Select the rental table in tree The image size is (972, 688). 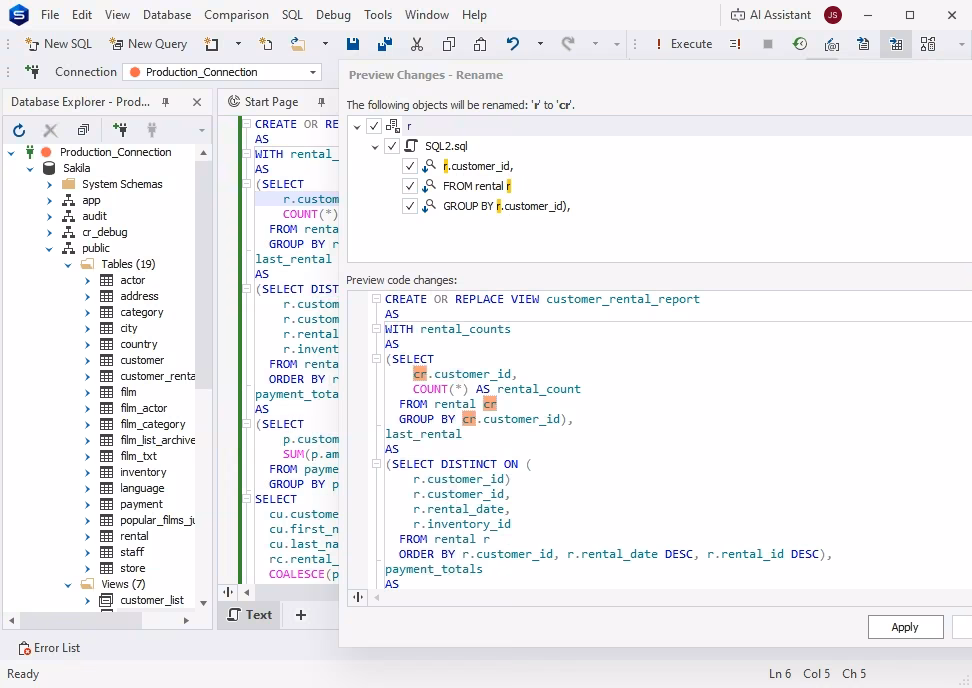(134, 536)
